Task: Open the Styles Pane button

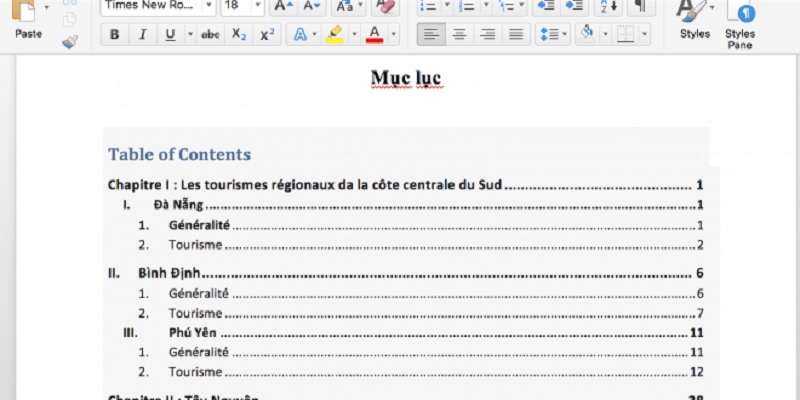Action: 740,24
